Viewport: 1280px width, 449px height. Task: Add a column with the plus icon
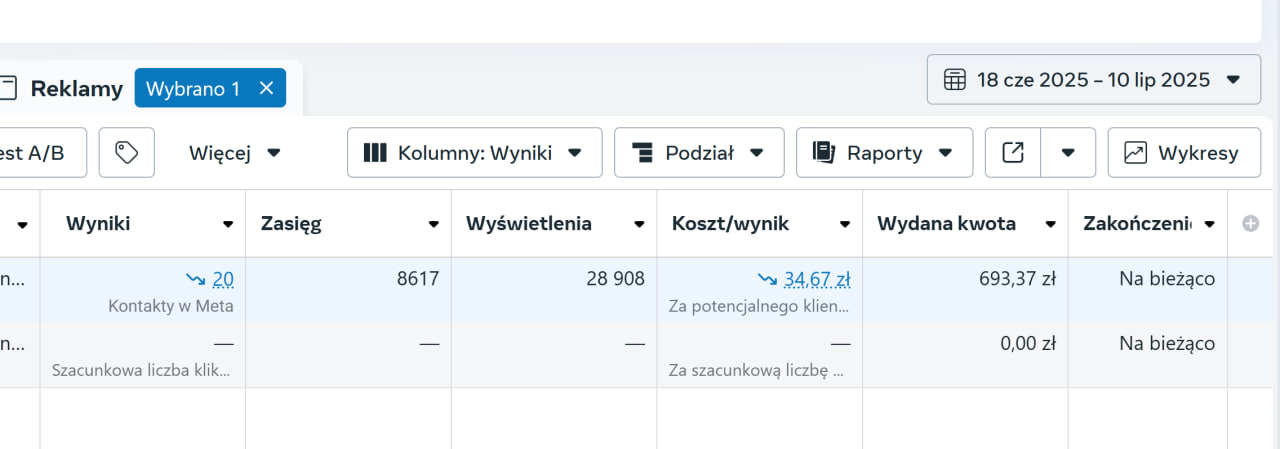(x=1249, y=224)
